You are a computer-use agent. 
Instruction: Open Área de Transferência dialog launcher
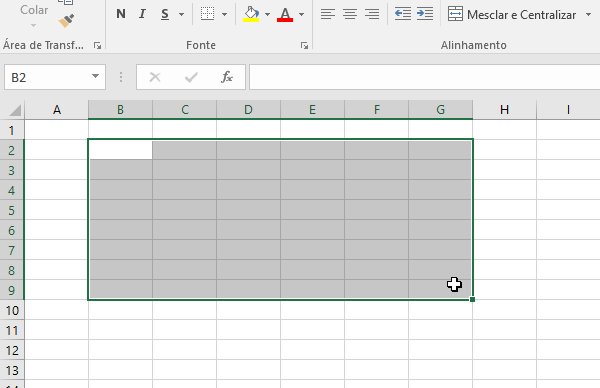coord(98,46)
